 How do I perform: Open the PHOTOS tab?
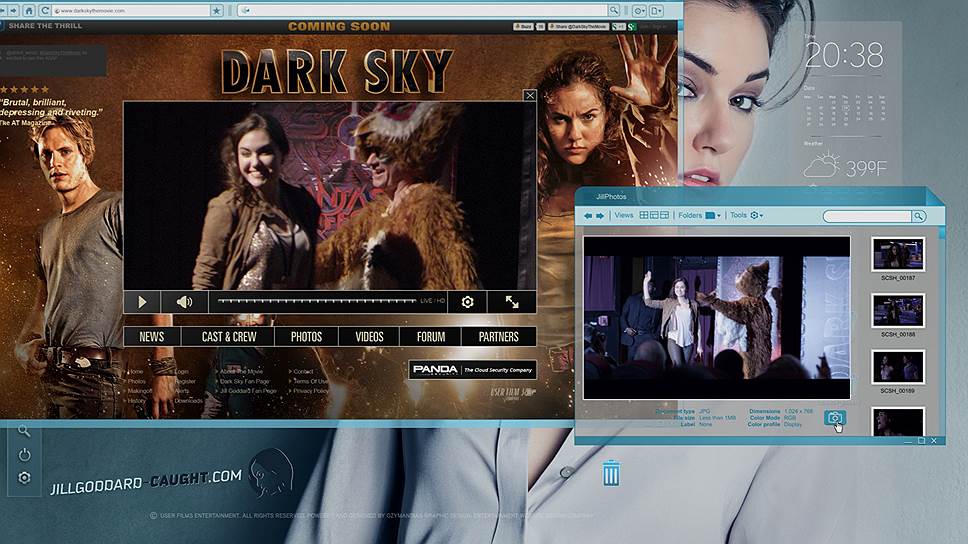point(306,337)
